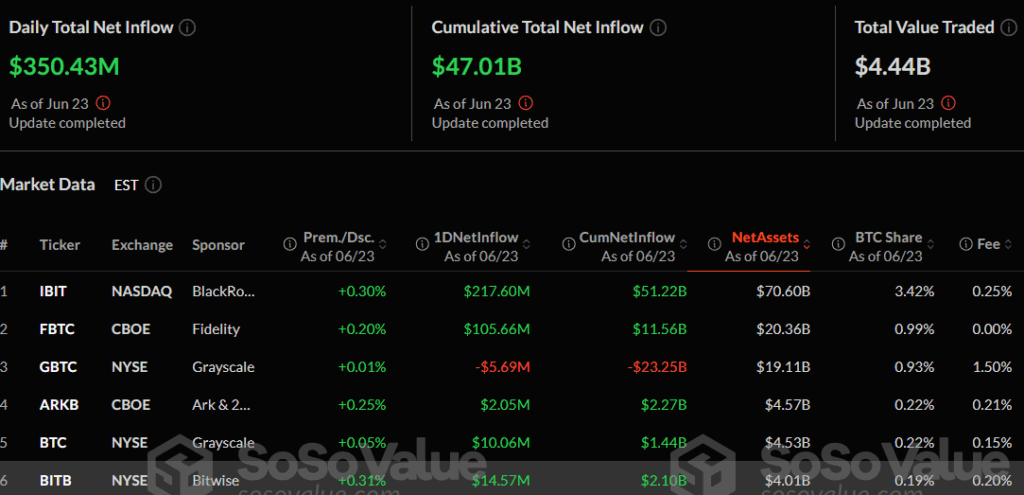Click info icon beside Daily Total Net Inflow
Image resolution: width=1024 pixels, height=495 pixels.
(187, 28)
